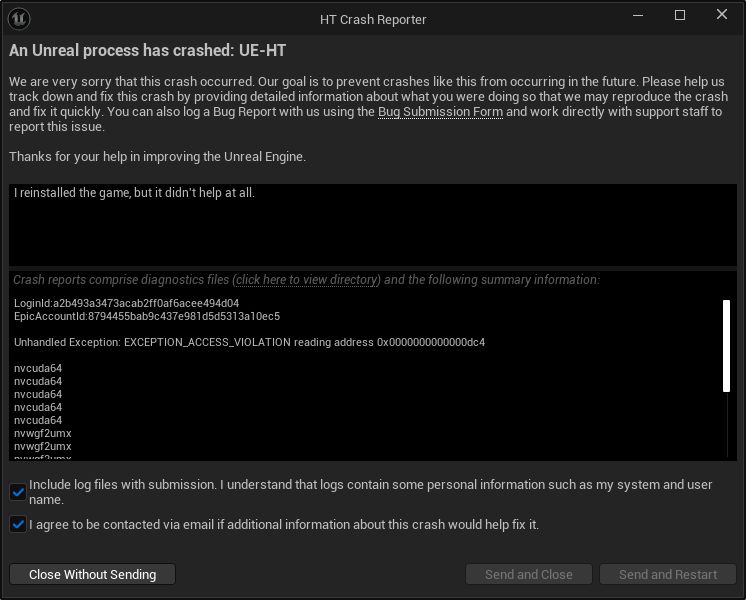
Task: Close the crash reporter with X
Action: [x=722, y=15]
